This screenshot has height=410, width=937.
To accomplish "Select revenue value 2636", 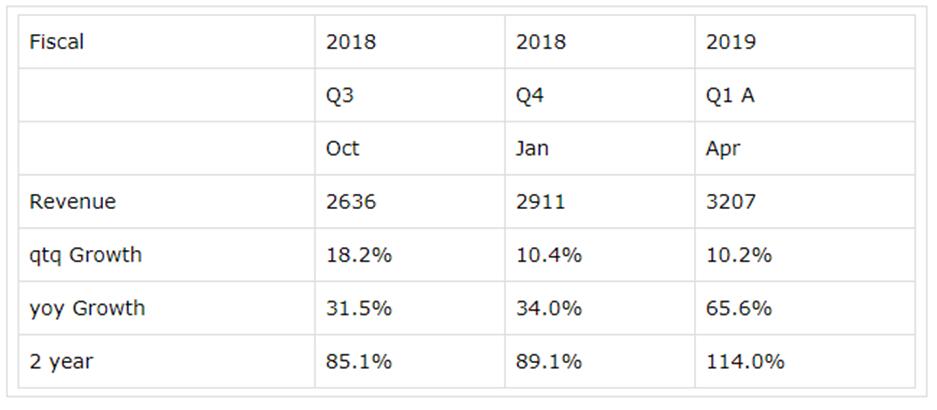I will coord(351,202).
